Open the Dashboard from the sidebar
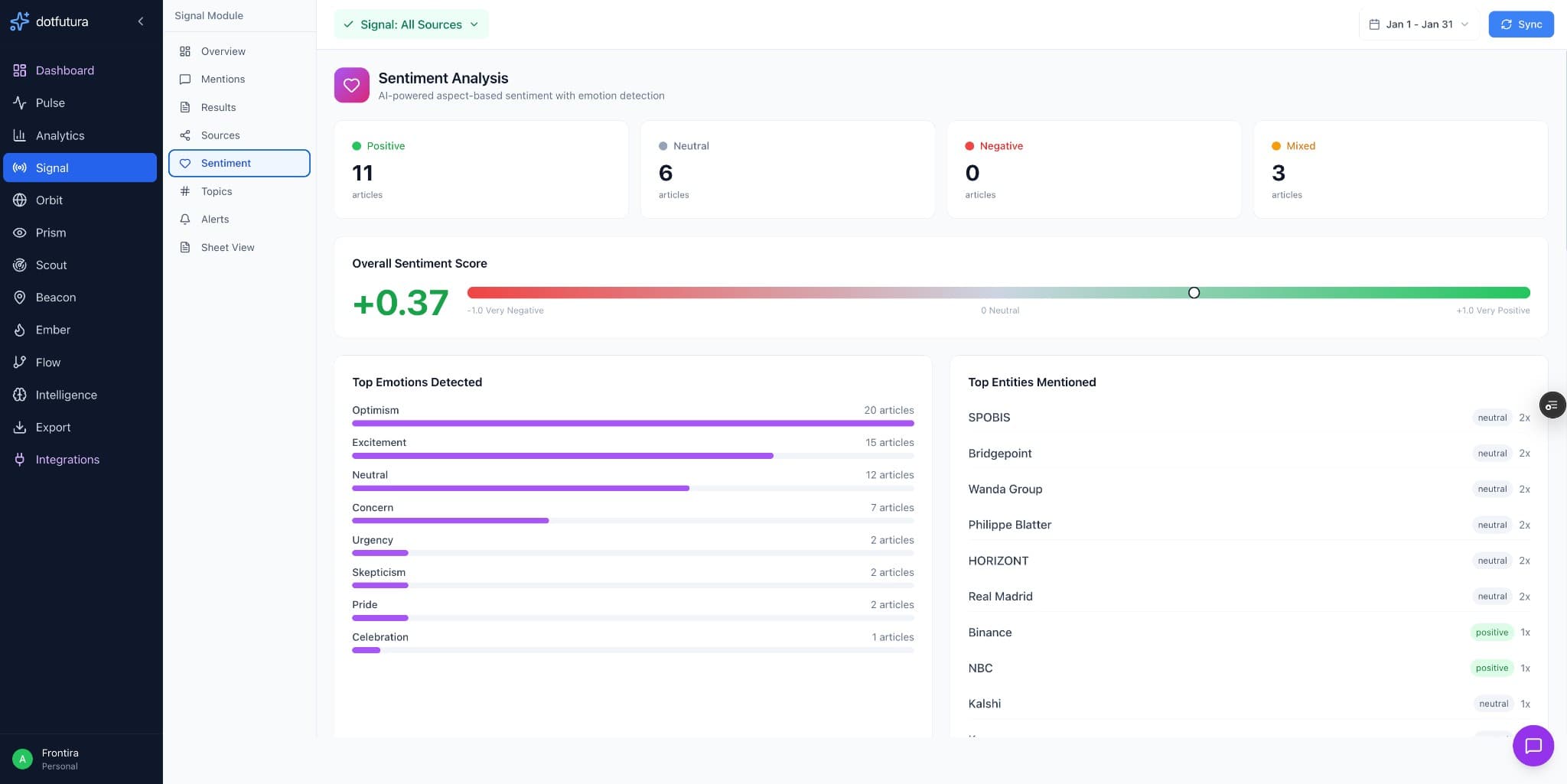Viewport: 1567px width, 784px height. tap(64, 70)
